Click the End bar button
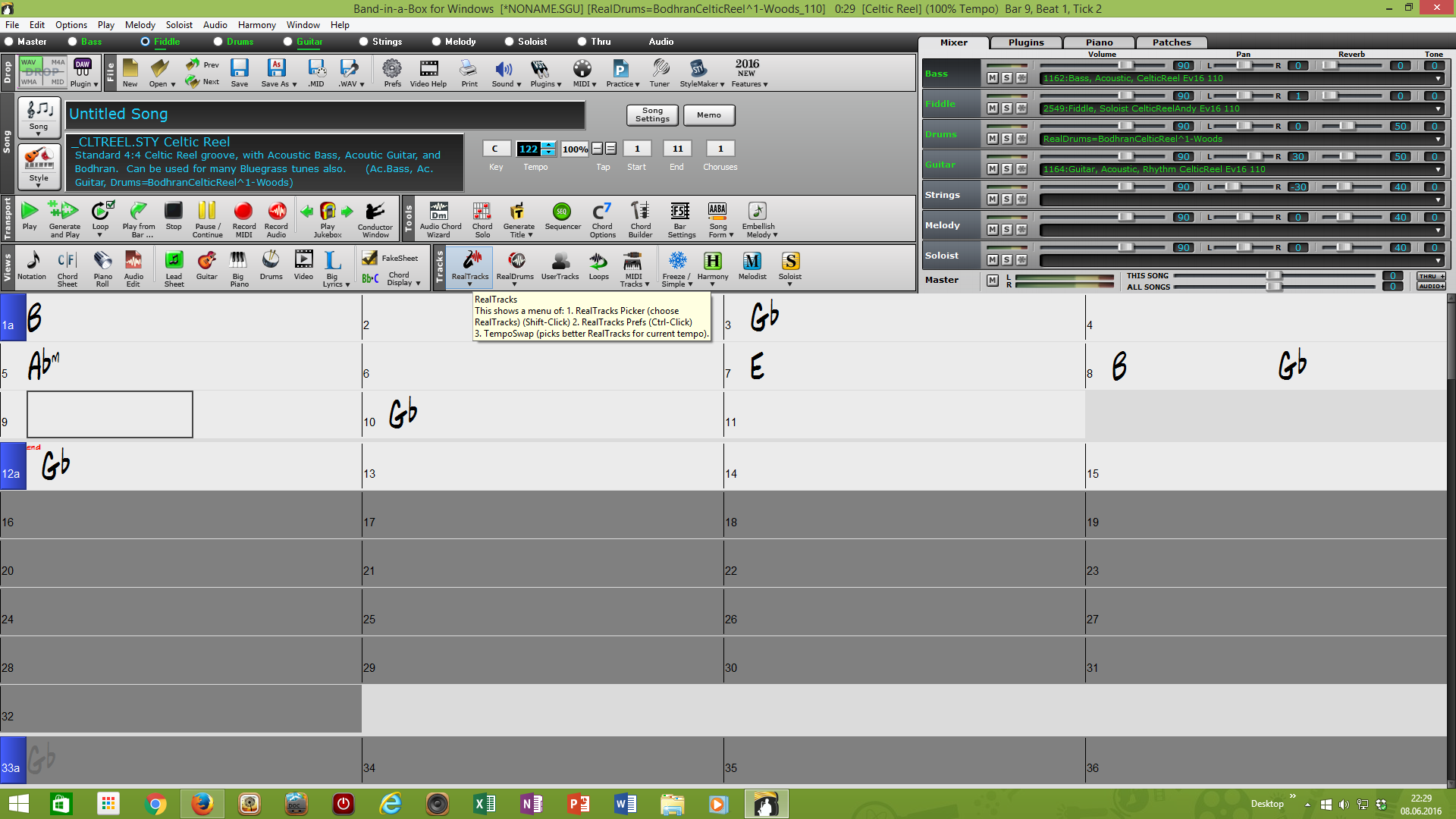 tap(677, 149)
